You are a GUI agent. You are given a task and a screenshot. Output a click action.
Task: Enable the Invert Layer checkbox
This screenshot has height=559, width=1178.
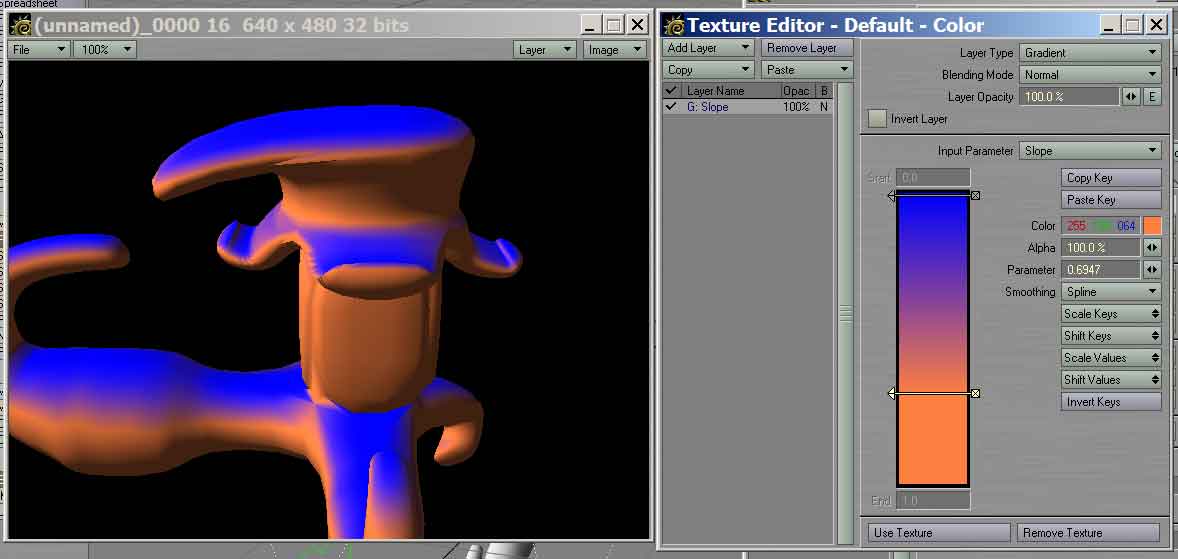tap(877, 119)
